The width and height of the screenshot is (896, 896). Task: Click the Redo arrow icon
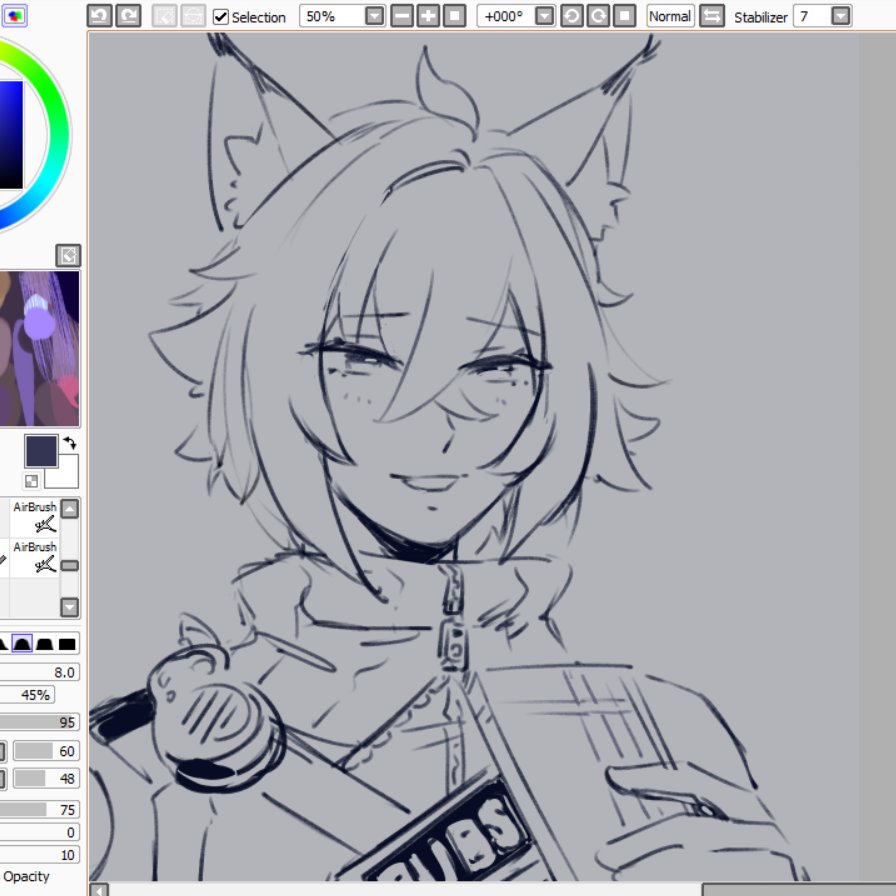[x=127, y=15]
